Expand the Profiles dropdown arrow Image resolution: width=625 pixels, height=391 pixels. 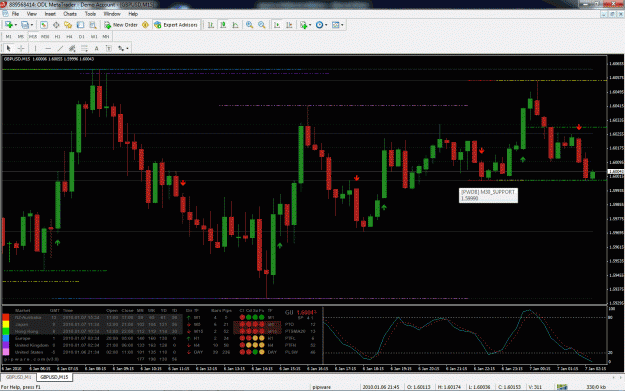click(x=32, y=25)
